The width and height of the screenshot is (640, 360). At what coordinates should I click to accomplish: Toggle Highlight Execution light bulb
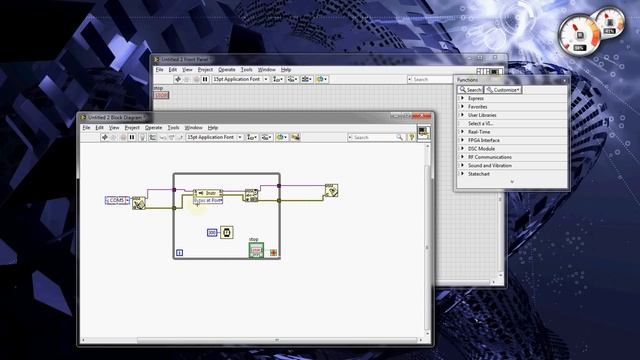pos(142,138)
